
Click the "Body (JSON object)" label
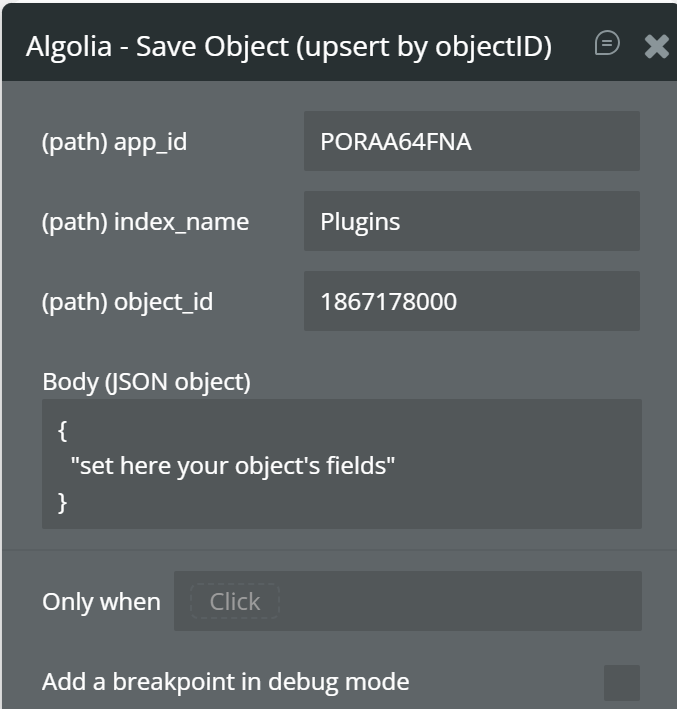pyautogui.click(x=146, y=381)
